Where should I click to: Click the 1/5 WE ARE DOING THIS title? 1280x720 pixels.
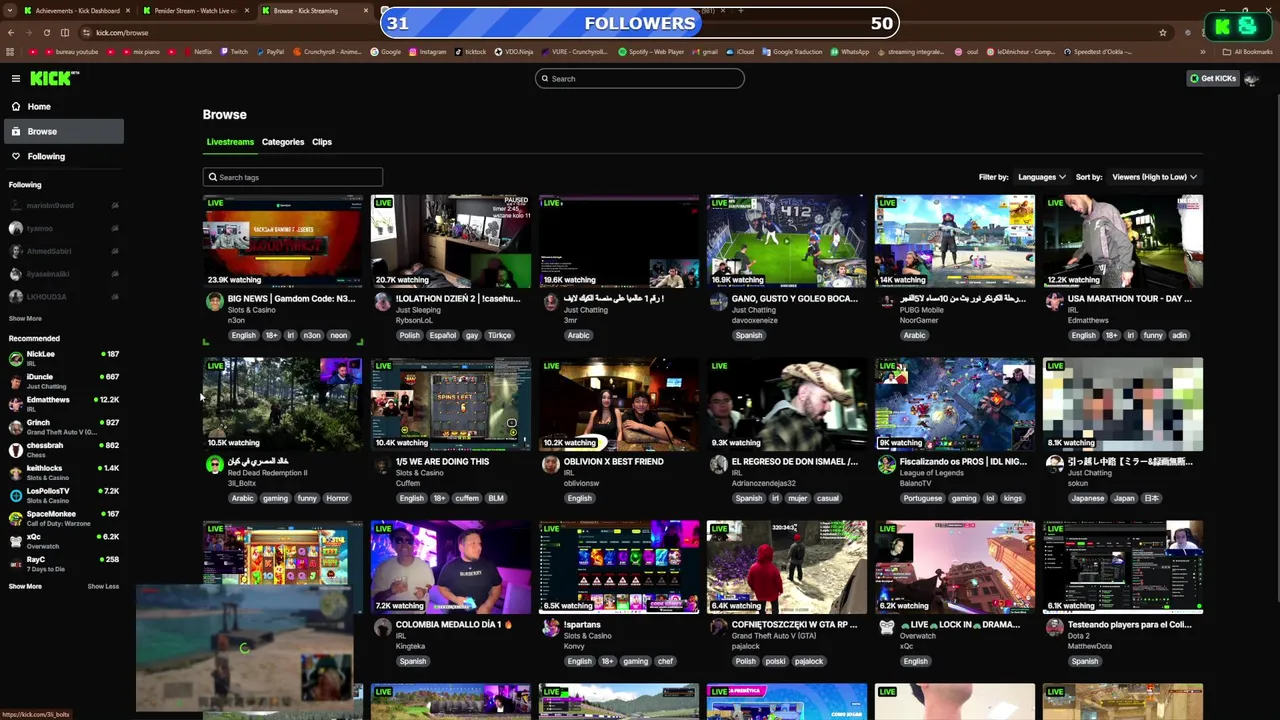click(x=442, y=462)
